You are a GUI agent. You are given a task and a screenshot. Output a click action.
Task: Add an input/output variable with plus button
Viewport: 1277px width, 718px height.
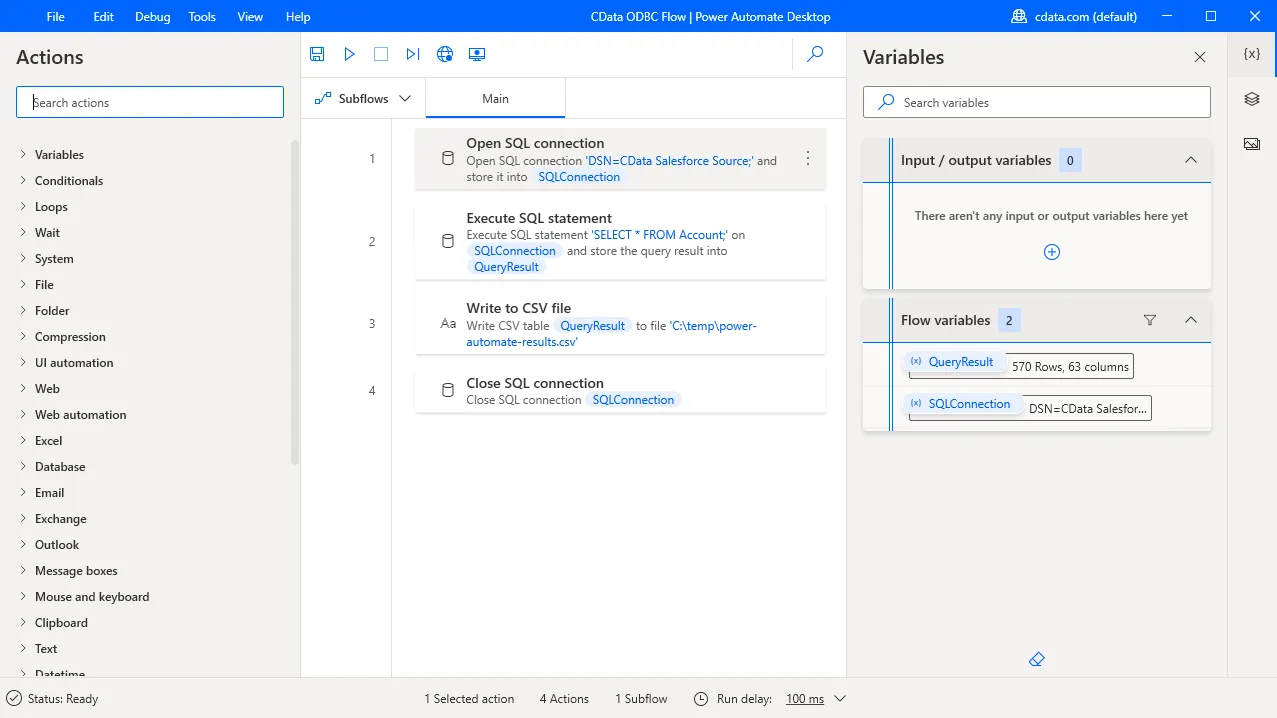[1051, 252]
